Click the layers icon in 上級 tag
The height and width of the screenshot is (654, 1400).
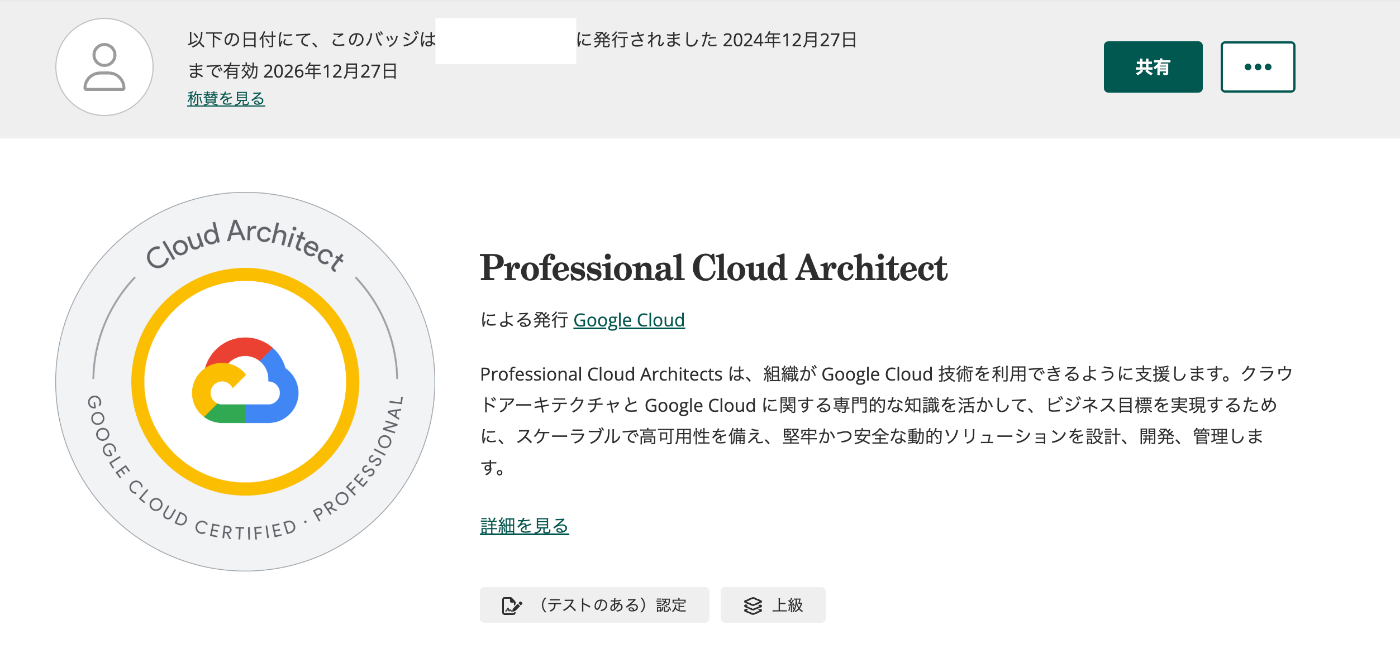coord(753,606)
